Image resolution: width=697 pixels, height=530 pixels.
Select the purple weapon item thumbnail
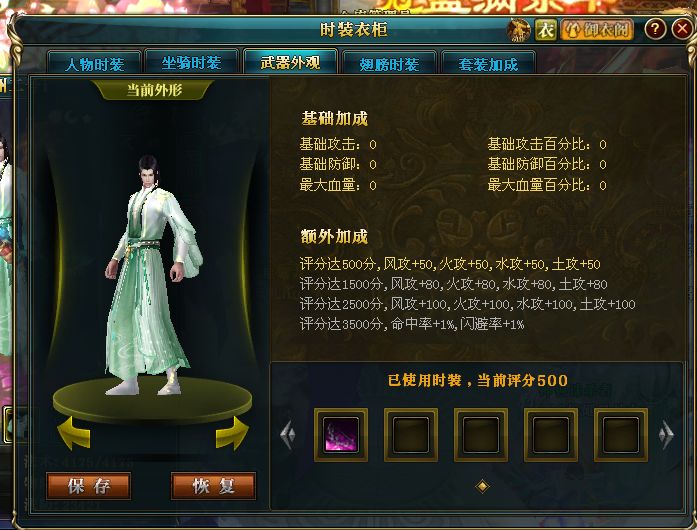(340, 434)
